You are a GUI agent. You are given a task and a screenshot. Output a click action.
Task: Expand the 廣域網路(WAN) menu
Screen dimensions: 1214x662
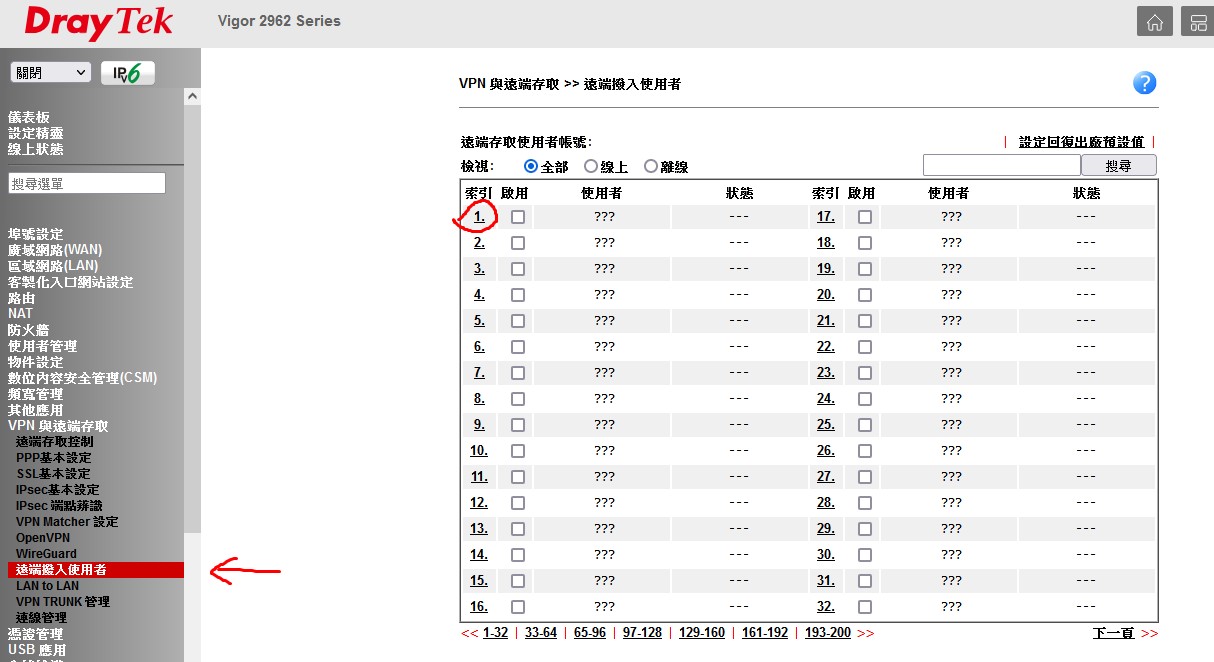tap(55, 250)
